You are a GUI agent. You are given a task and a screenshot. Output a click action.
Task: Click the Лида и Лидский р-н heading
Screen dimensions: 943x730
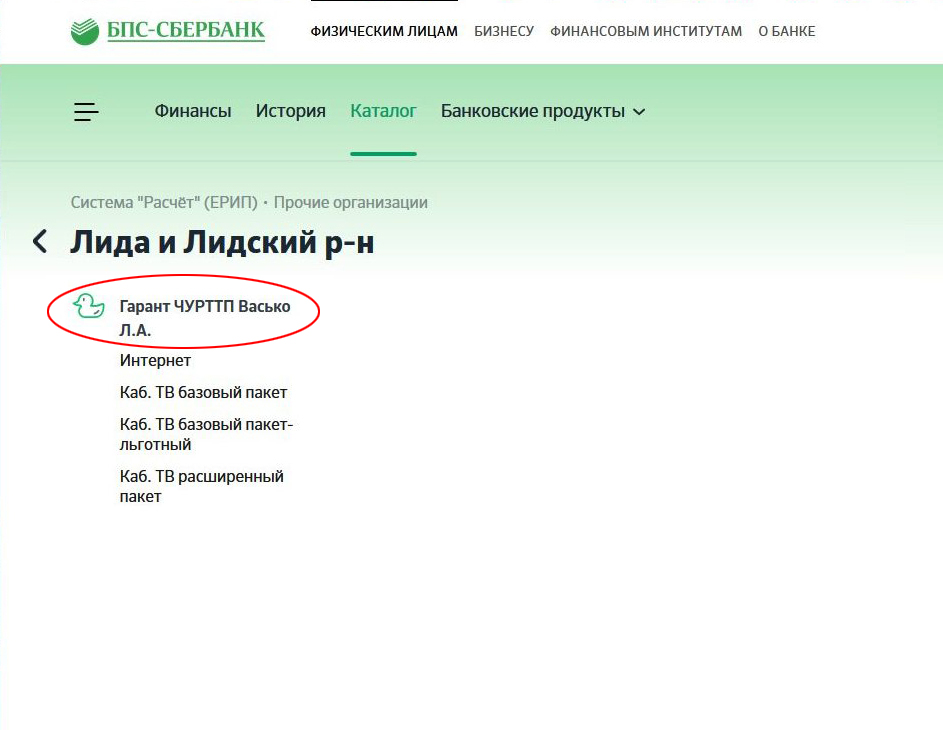(x=222, y=242)
